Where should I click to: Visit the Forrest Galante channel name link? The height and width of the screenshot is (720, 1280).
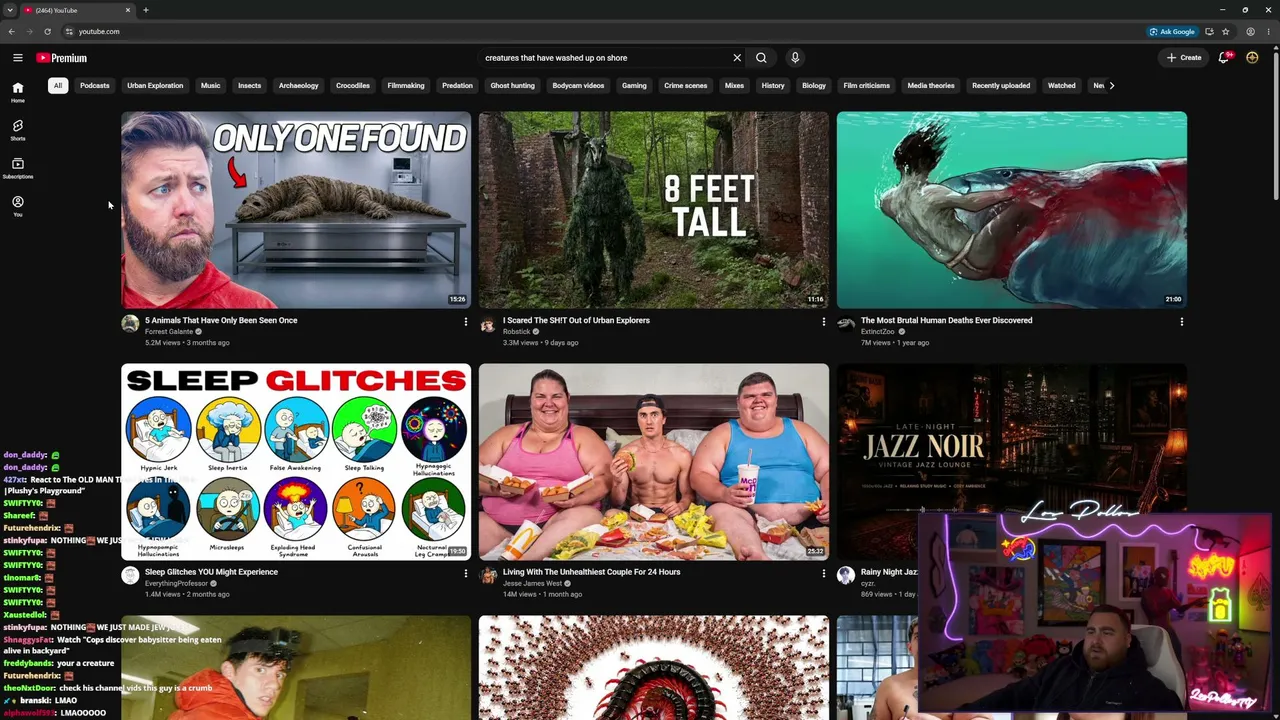[169, 332]
